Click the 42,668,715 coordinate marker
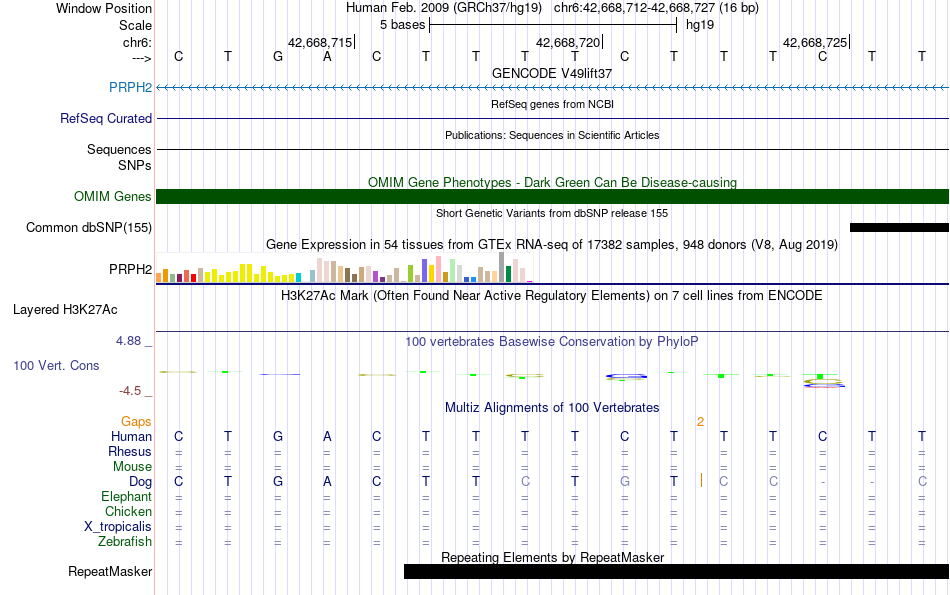 (320, 42)
